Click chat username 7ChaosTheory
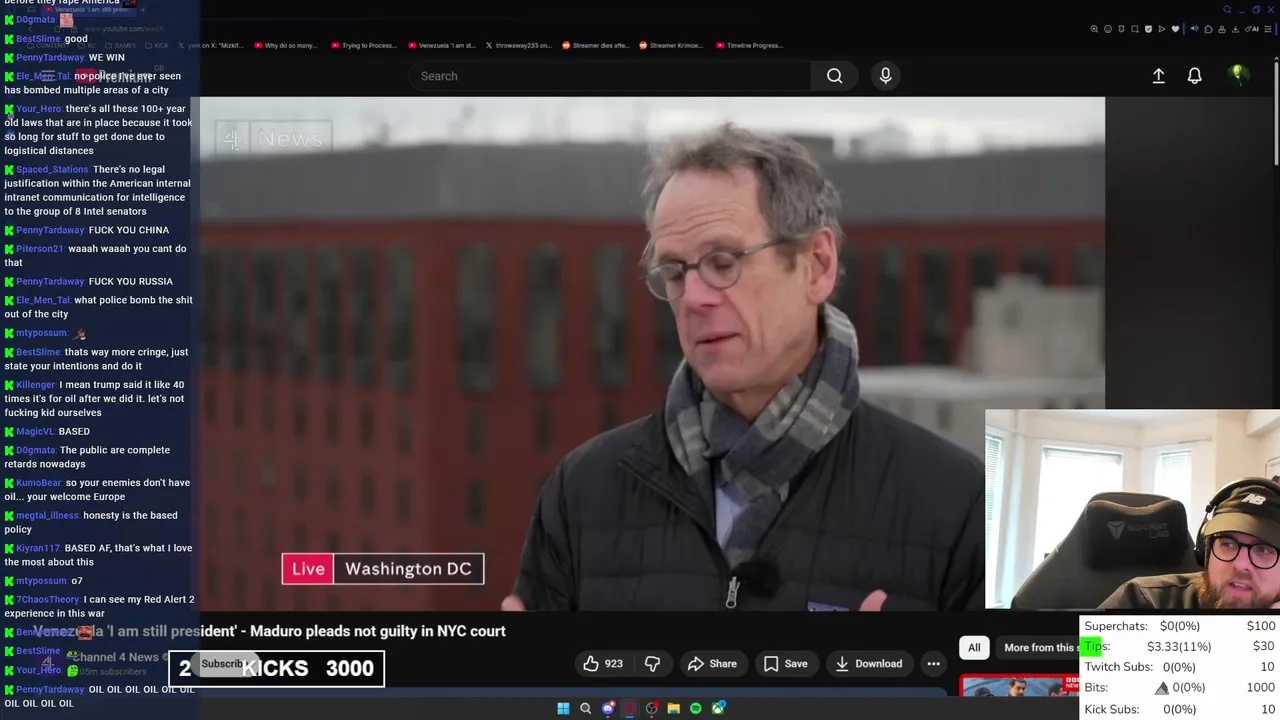This screenshot has width=1280, height=720. pos(48,599)
